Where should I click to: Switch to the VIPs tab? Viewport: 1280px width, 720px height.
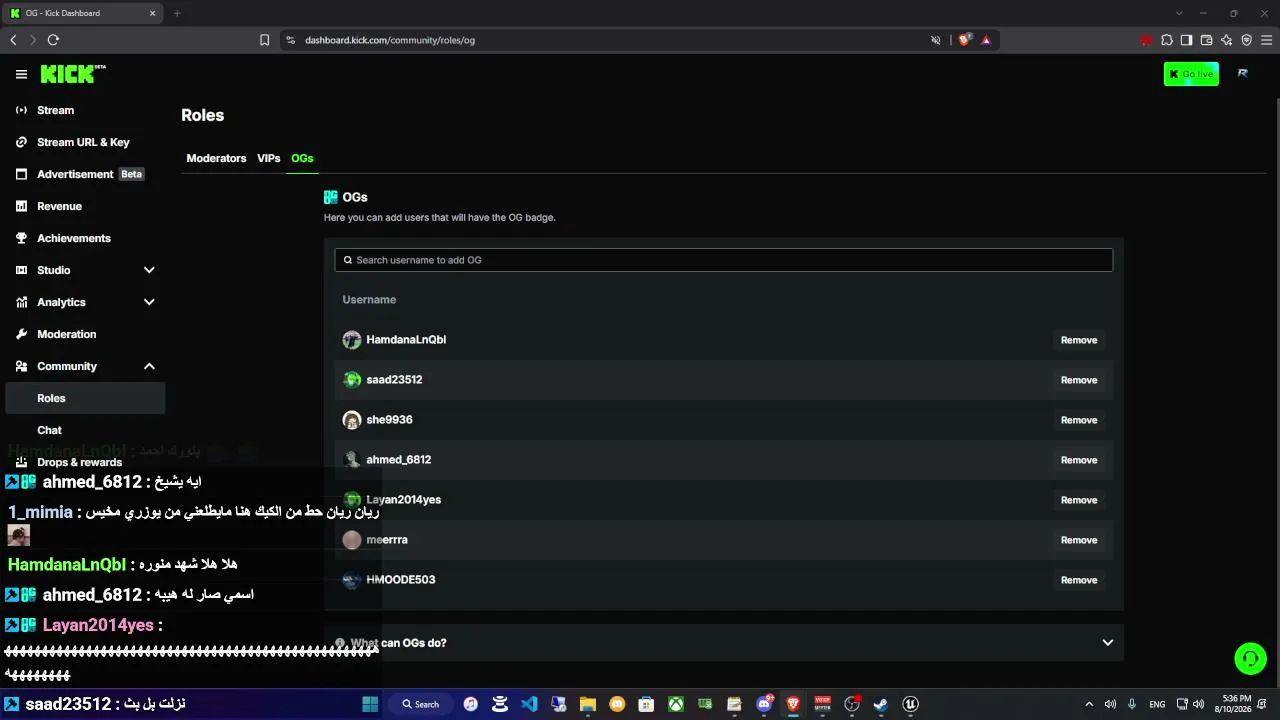click(268, 158)
